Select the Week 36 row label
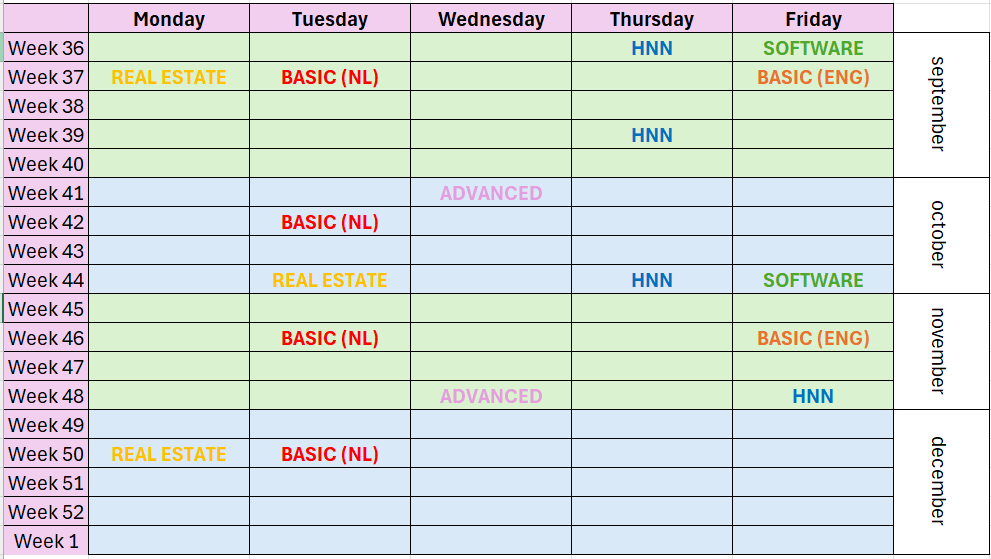 pyautogui.click(x=46, y=48)
